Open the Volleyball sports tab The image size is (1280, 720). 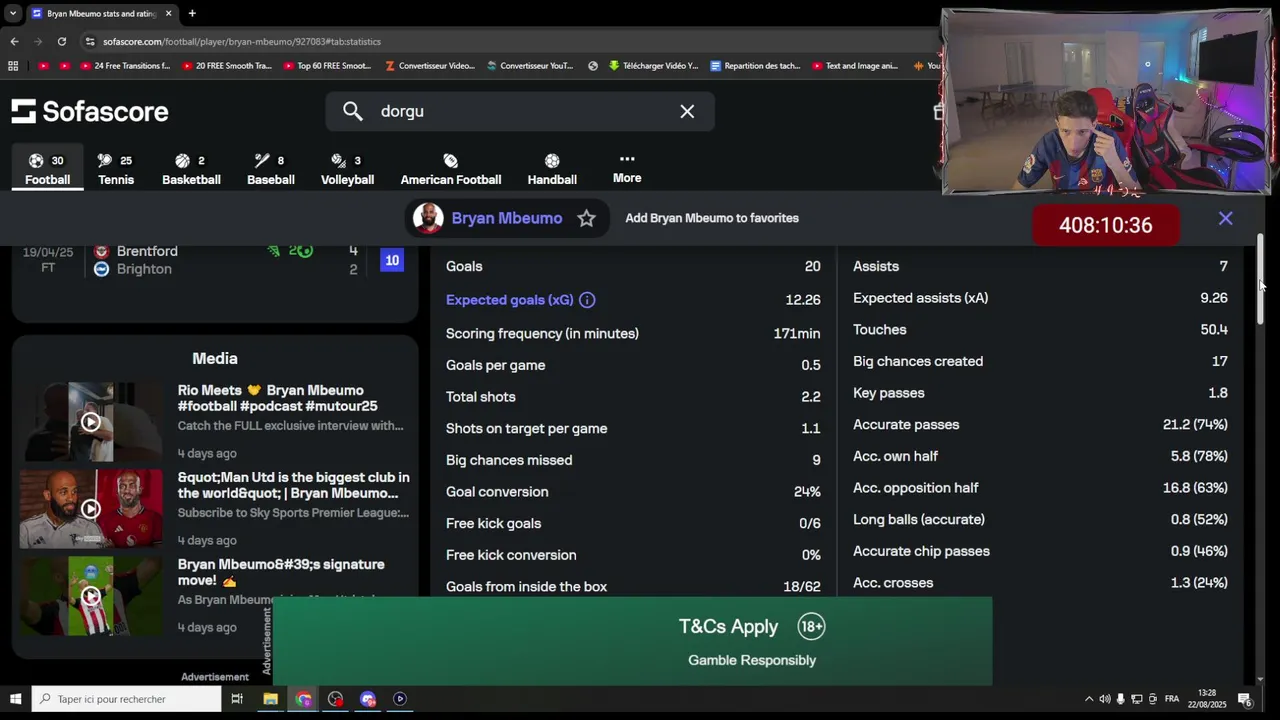(x=347, y=169)
